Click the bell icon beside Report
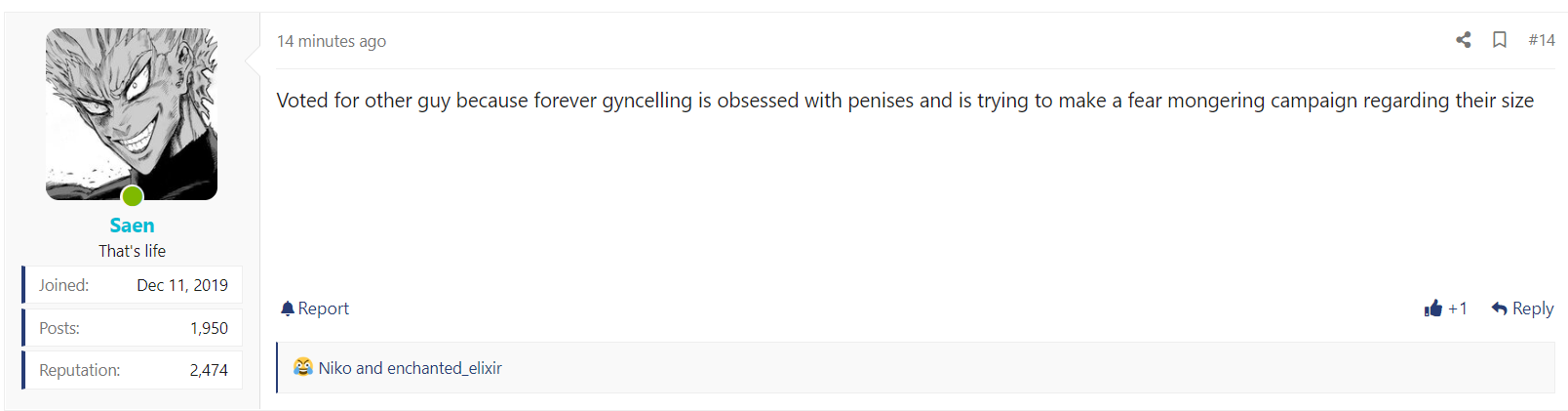Screen dimensions: 1568x411 288,308
